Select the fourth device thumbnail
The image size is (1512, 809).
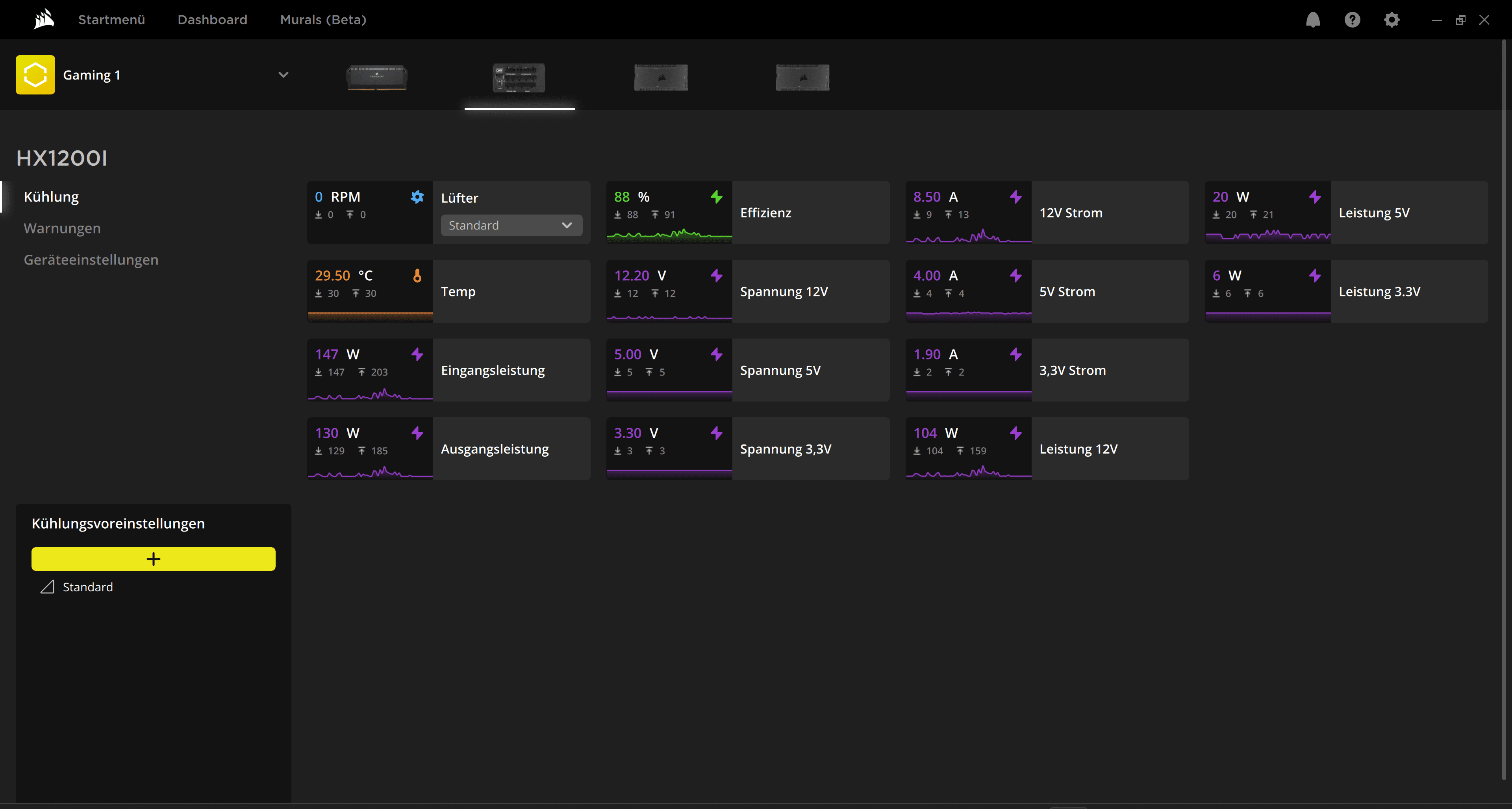tap(803, 78)
